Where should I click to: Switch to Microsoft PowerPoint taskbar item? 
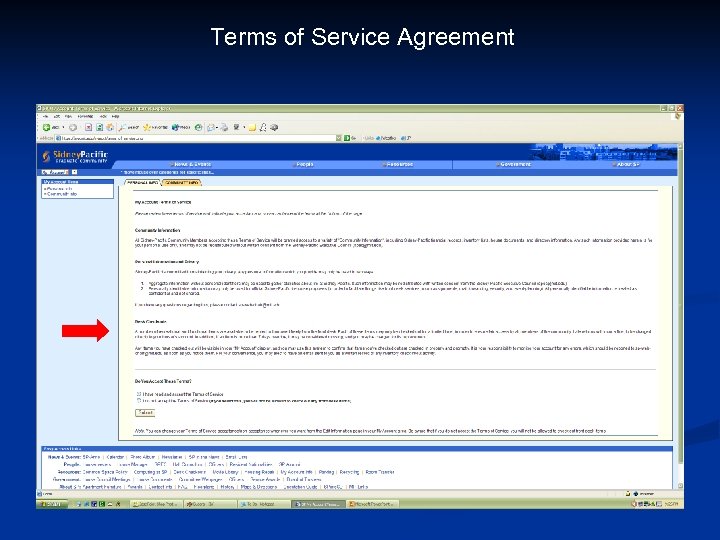371,504
